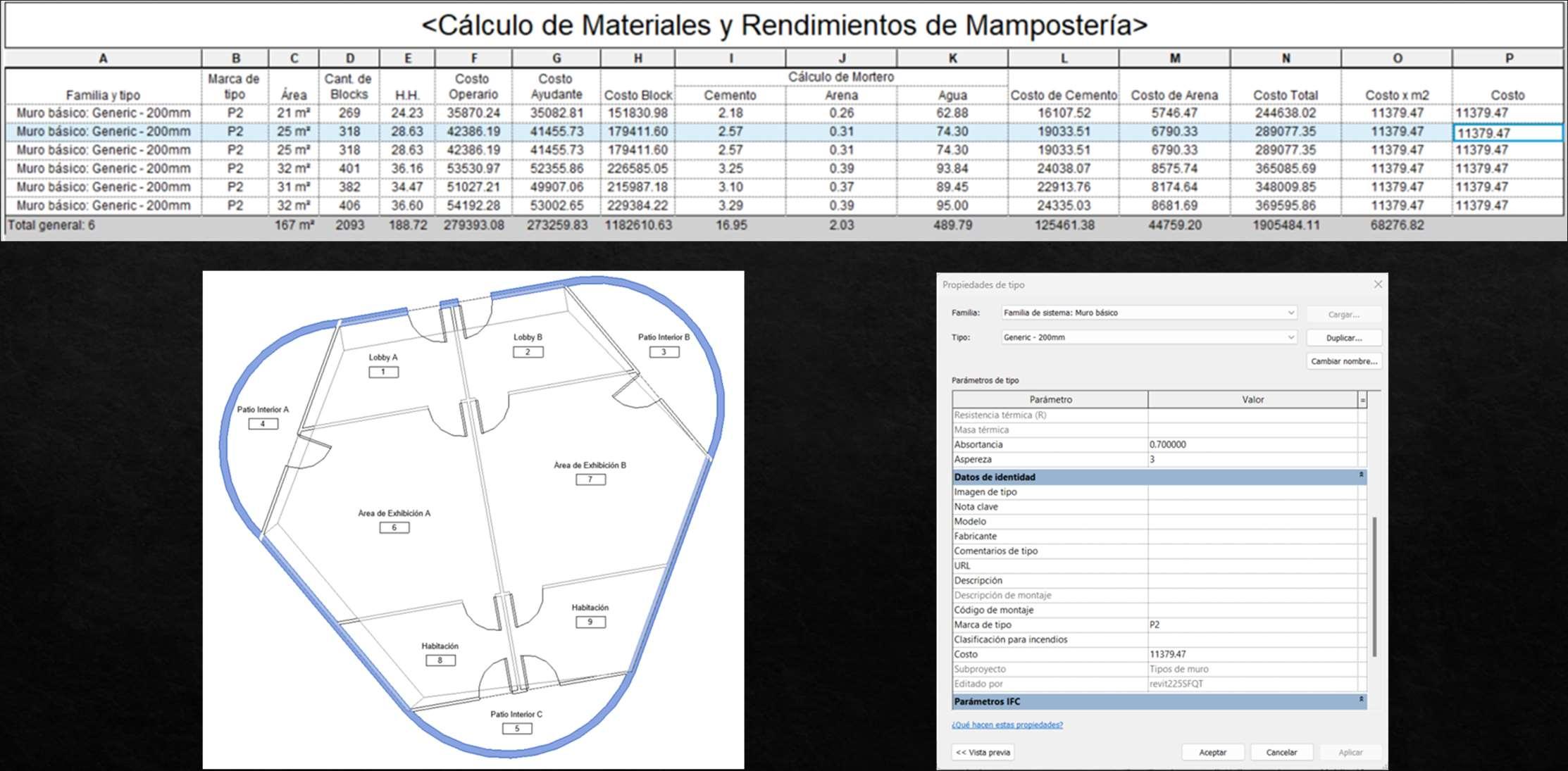Screen dimensions: 1568x771
Task: Select active Costo cell in column P
Action: tap(1507, 133)
